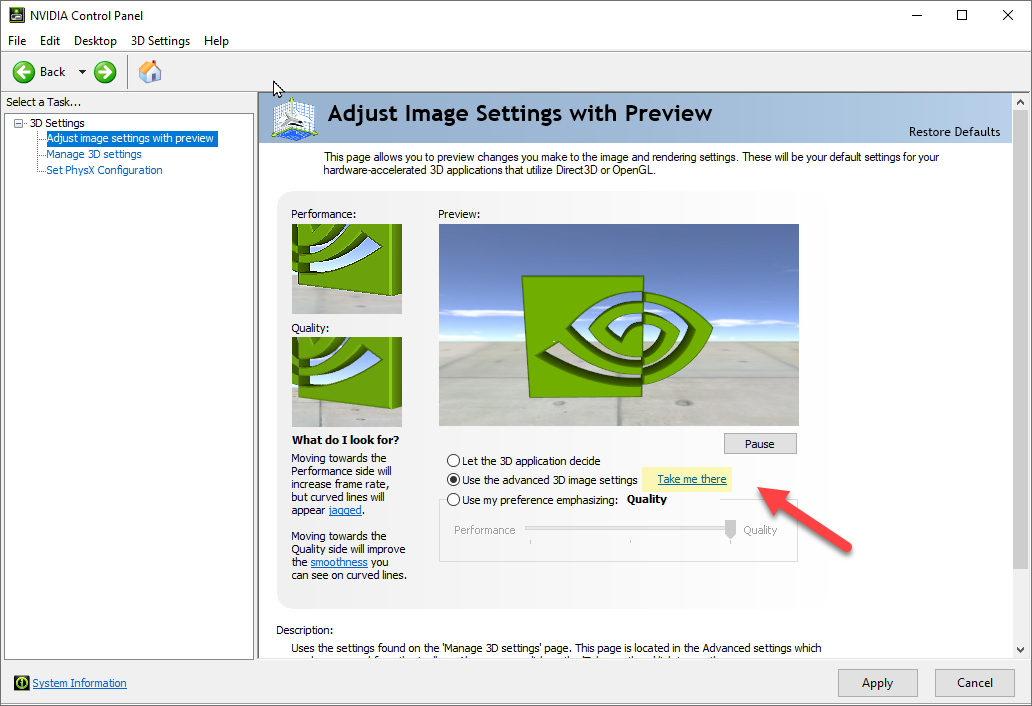Click the Performance-Quality slider handle
The image size is (1032, 706).
(x=730, y=529)
